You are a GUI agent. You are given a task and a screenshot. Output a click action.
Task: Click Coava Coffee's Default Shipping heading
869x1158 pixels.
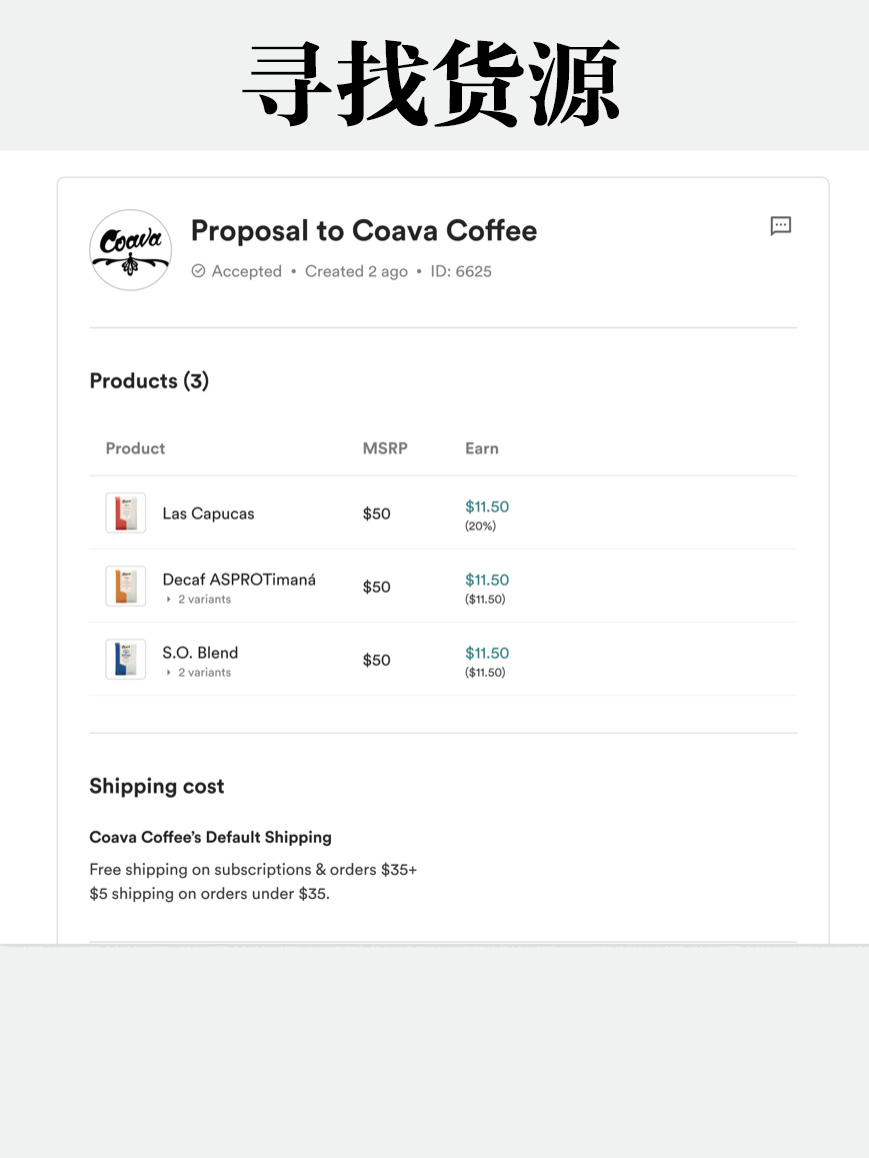click(x=210, y=837)
